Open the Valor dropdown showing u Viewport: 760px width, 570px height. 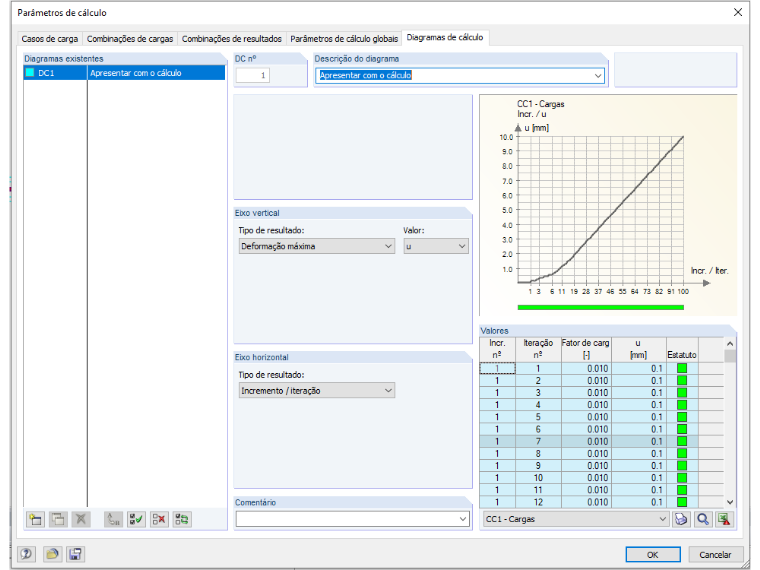click(x=462, y=246)
